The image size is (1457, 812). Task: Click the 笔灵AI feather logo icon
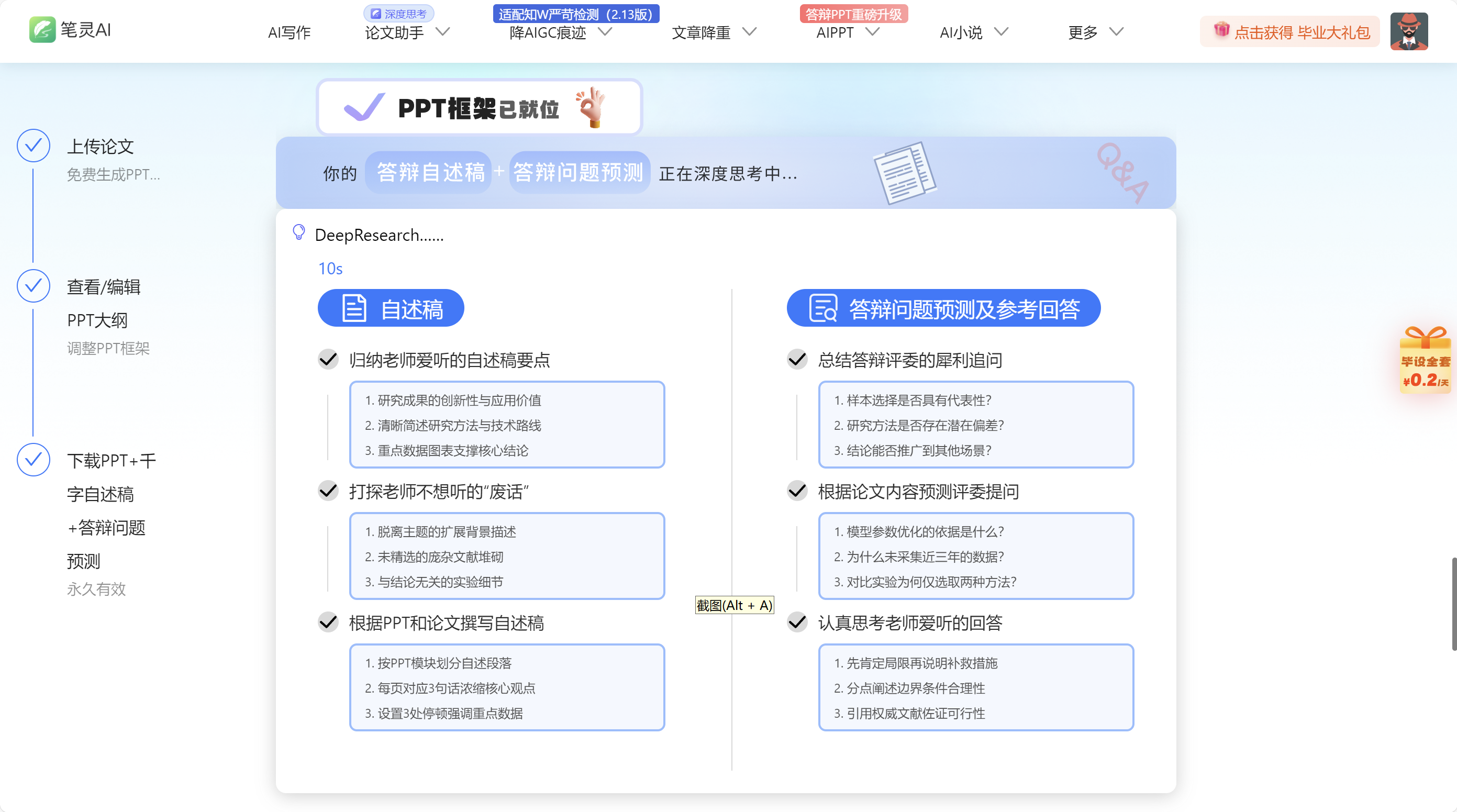point(42,29)
